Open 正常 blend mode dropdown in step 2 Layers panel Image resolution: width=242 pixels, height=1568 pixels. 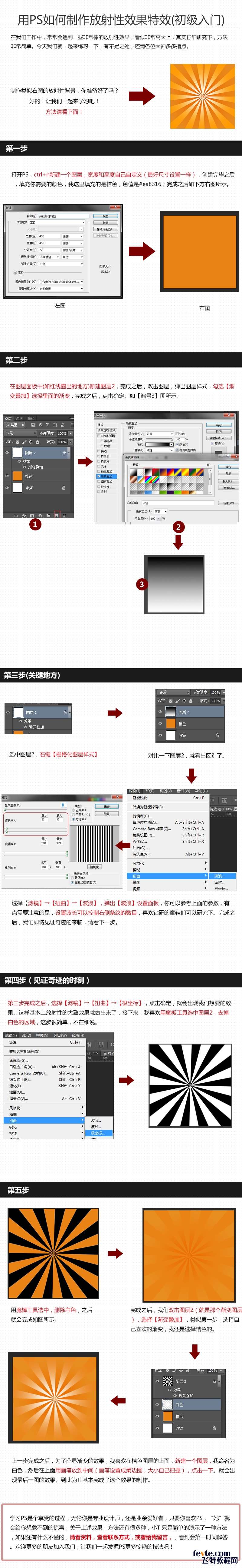tap(21, 434)
